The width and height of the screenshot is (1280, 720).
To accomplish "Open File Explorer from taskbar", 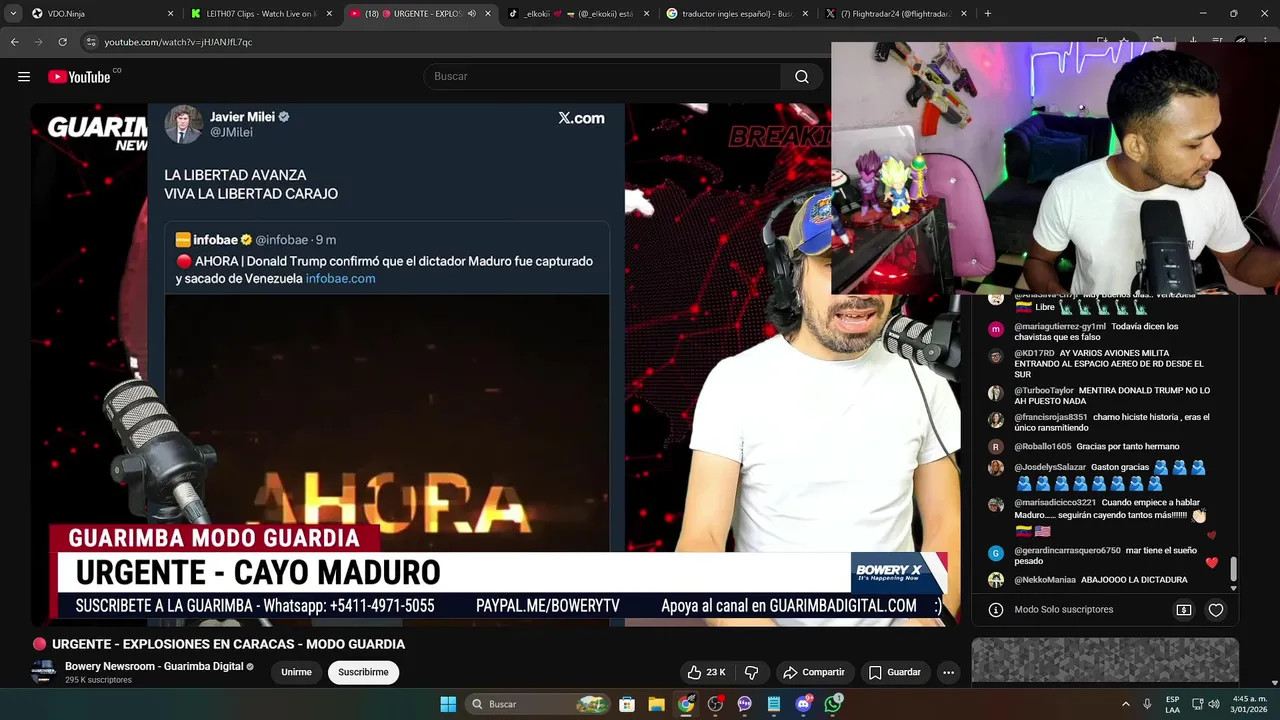I will click(x=656, y=704).
